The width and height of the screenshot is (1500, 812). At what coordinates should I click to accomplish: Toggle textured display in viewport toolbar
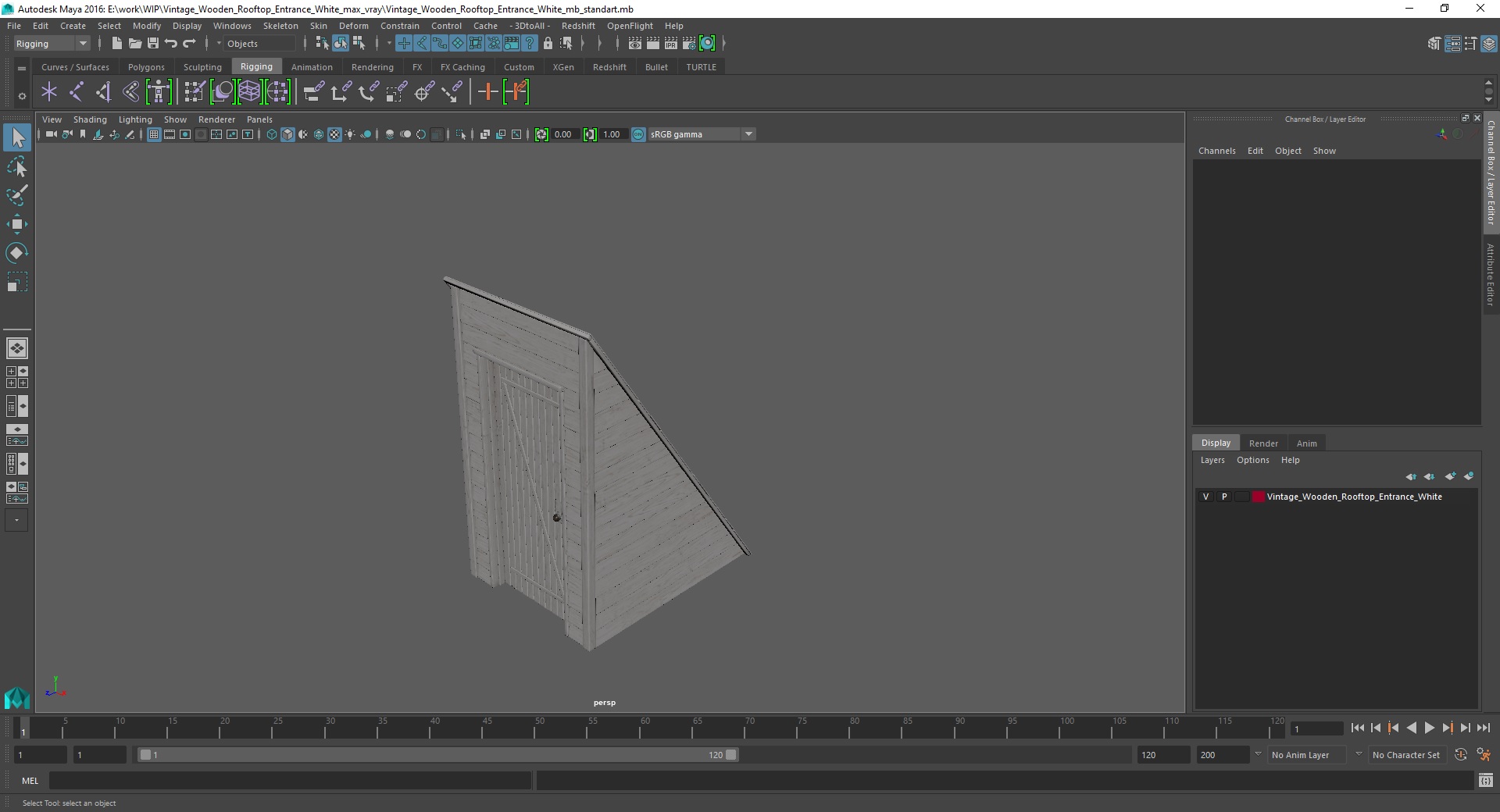[334, 134]
